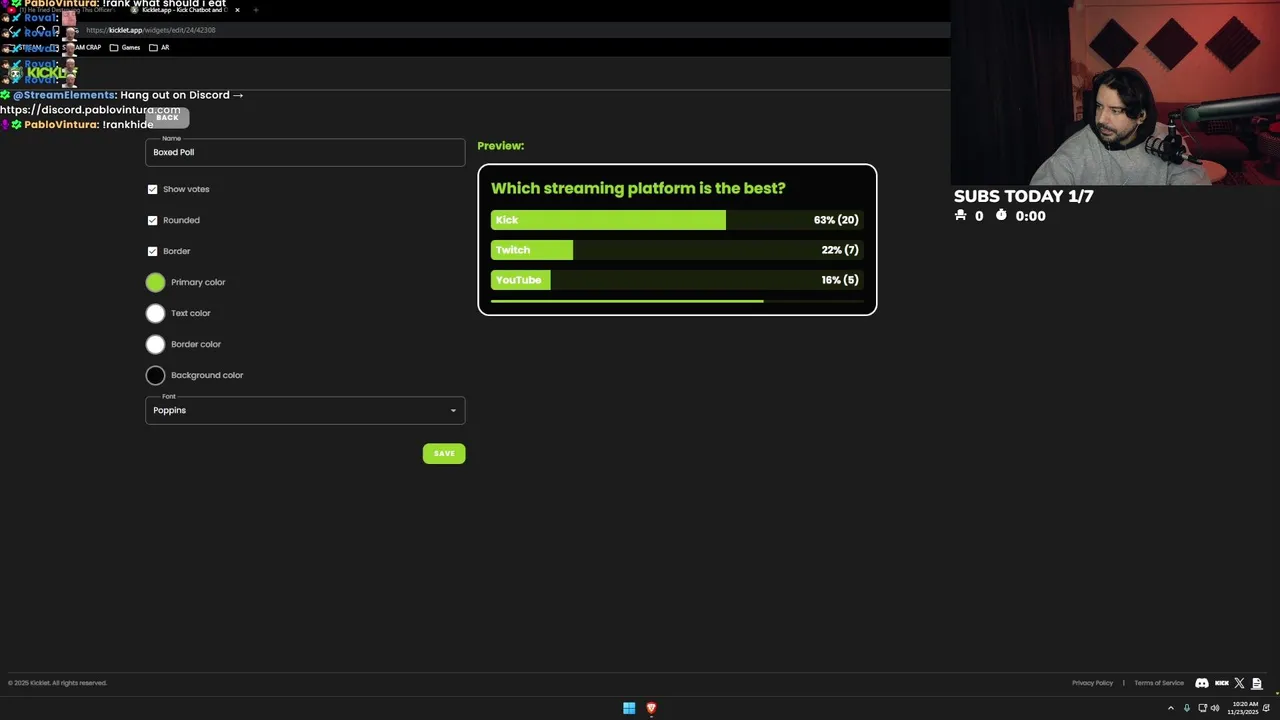This screenshot has width=1280, height=720.
Task: Click the poll timer progress bar in the preview
Action: point(677,301)
